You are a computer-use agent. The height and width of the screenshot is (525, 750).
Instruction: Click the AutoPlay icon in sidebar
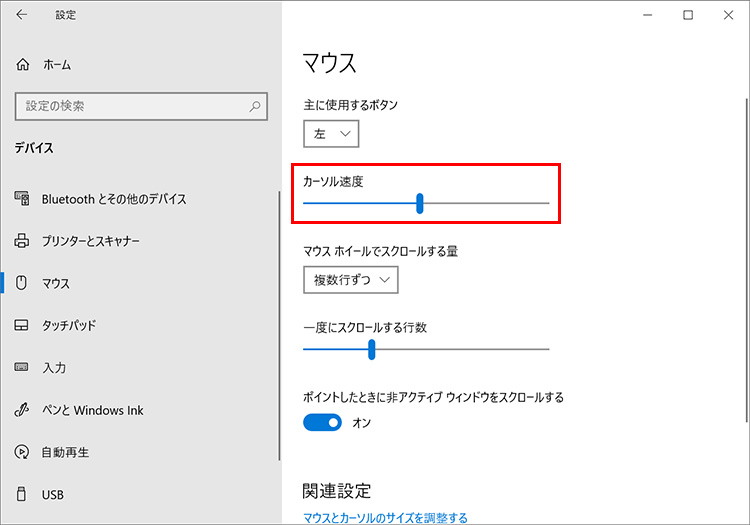[x=23, y=452]
